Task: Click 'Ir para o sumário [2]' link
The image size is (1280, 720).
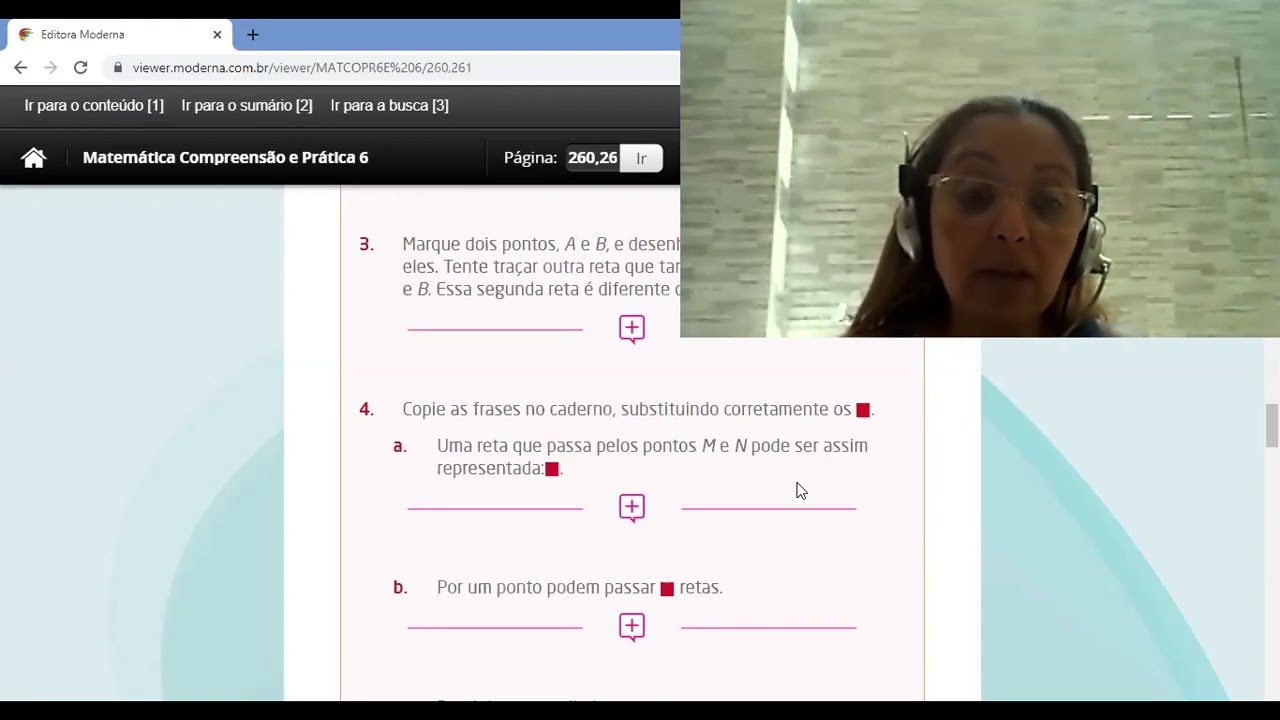Action: pyautogui.click(x=247, y=106)
